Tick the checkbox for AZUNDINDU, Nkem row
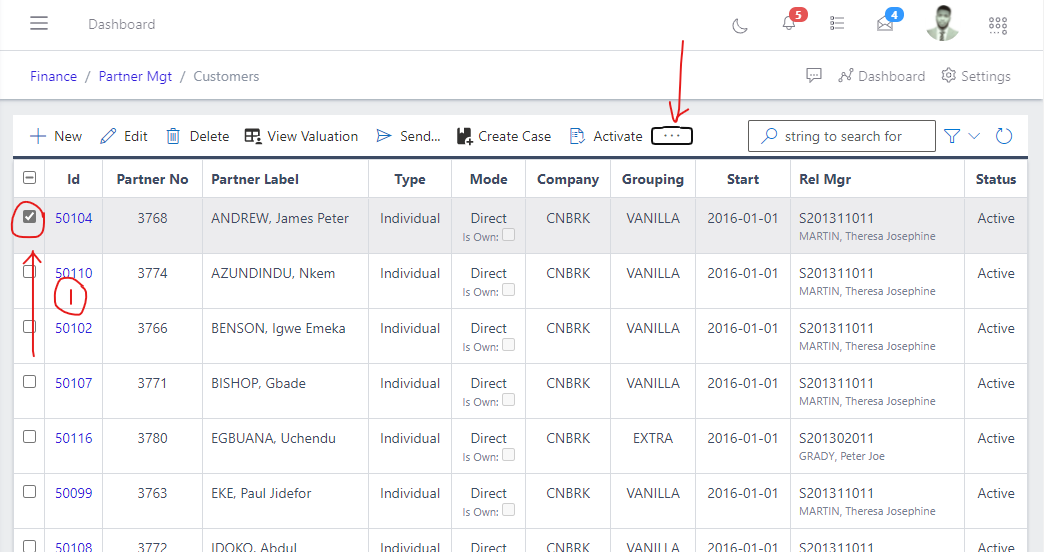The width and height of the screenshot is (1044, 552). point(29,271)
